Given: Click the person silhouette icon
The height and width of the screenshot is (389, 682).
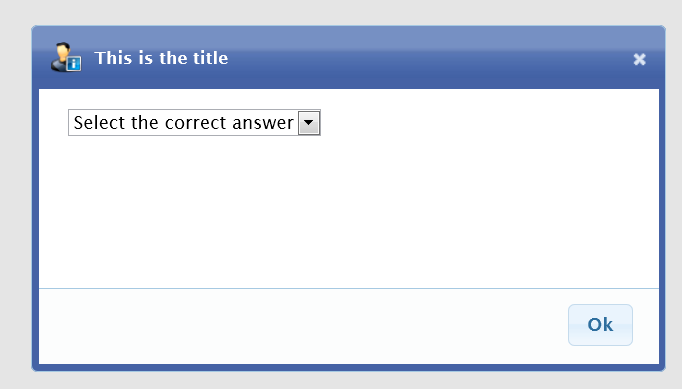Looking at the screenshot, I should pyautogui.click(x=60, y=56).
